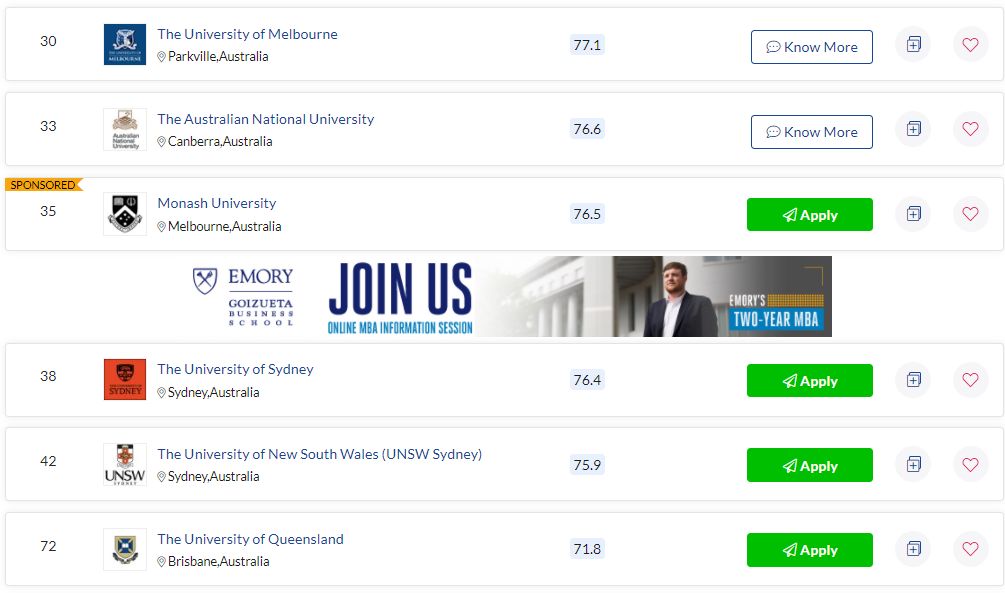Image resolution: width=1005 pixels, height=593 pixels.
Task: Apply to The University of Sydney
Action: (x=810, y=381)
